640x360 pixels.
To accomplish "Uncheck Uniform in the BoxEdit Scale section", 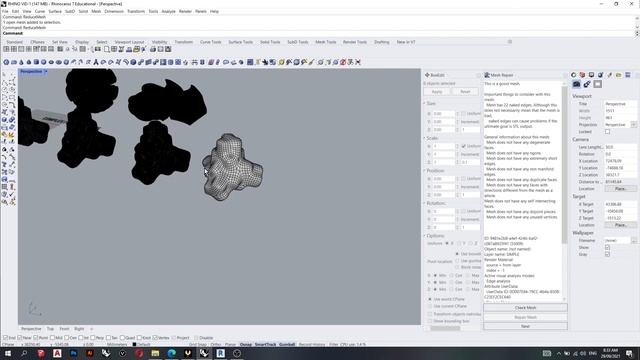I will (464, 146).
